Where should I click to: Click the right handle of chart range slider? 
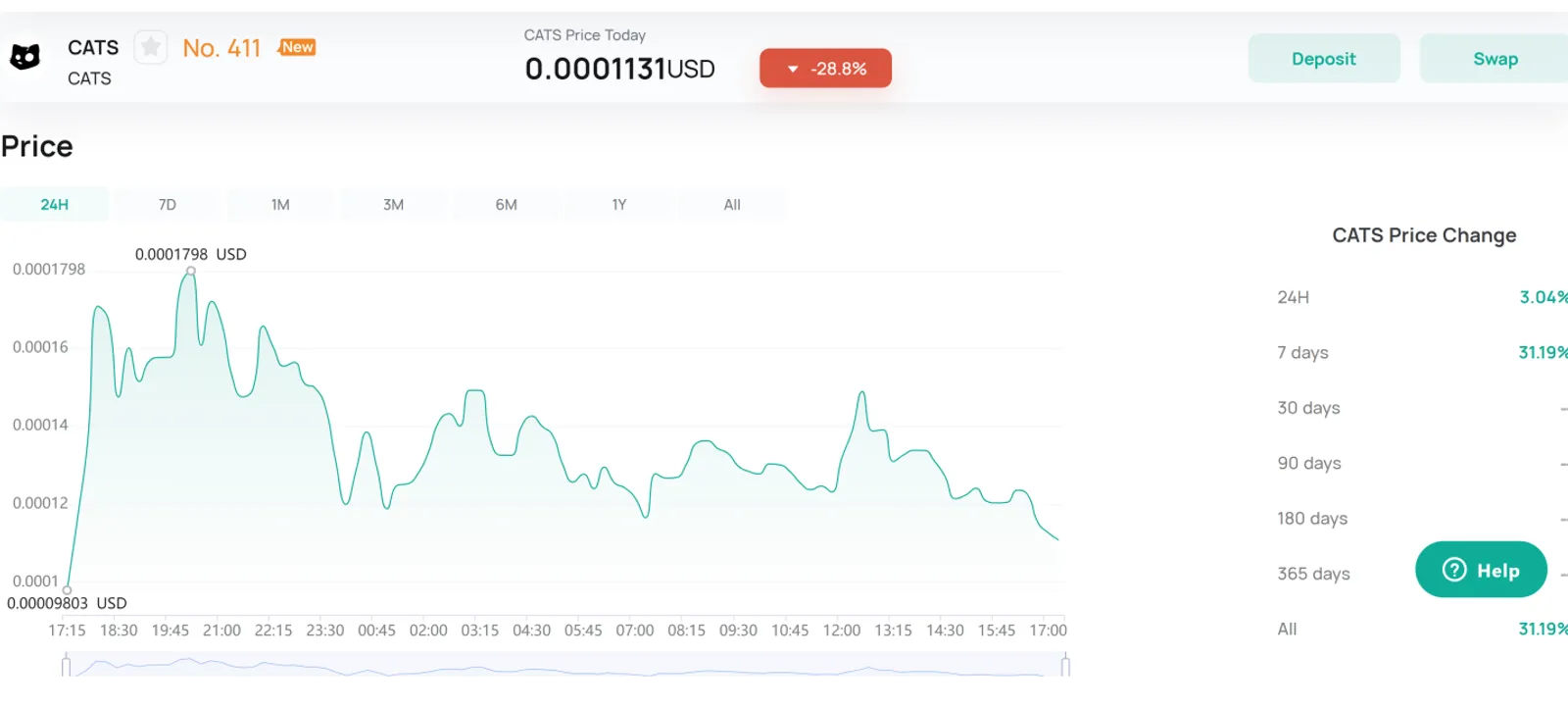pos(1065,667)
